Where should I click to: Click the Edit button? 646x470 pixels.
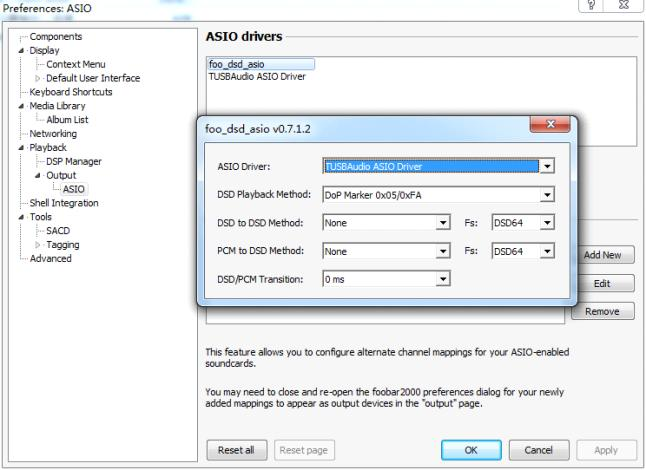tap(603, 284)
